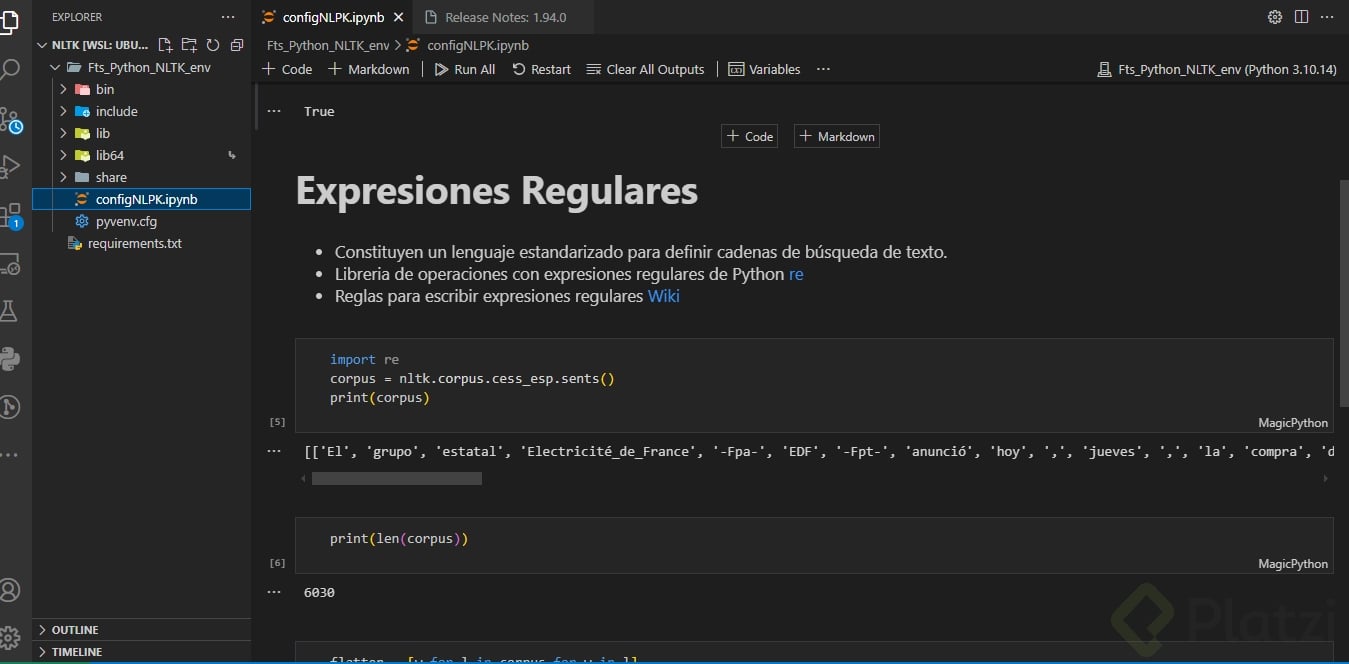Expand the bin folder
Viewport: 1349px width, 664px height.
(x=104, y=89)
